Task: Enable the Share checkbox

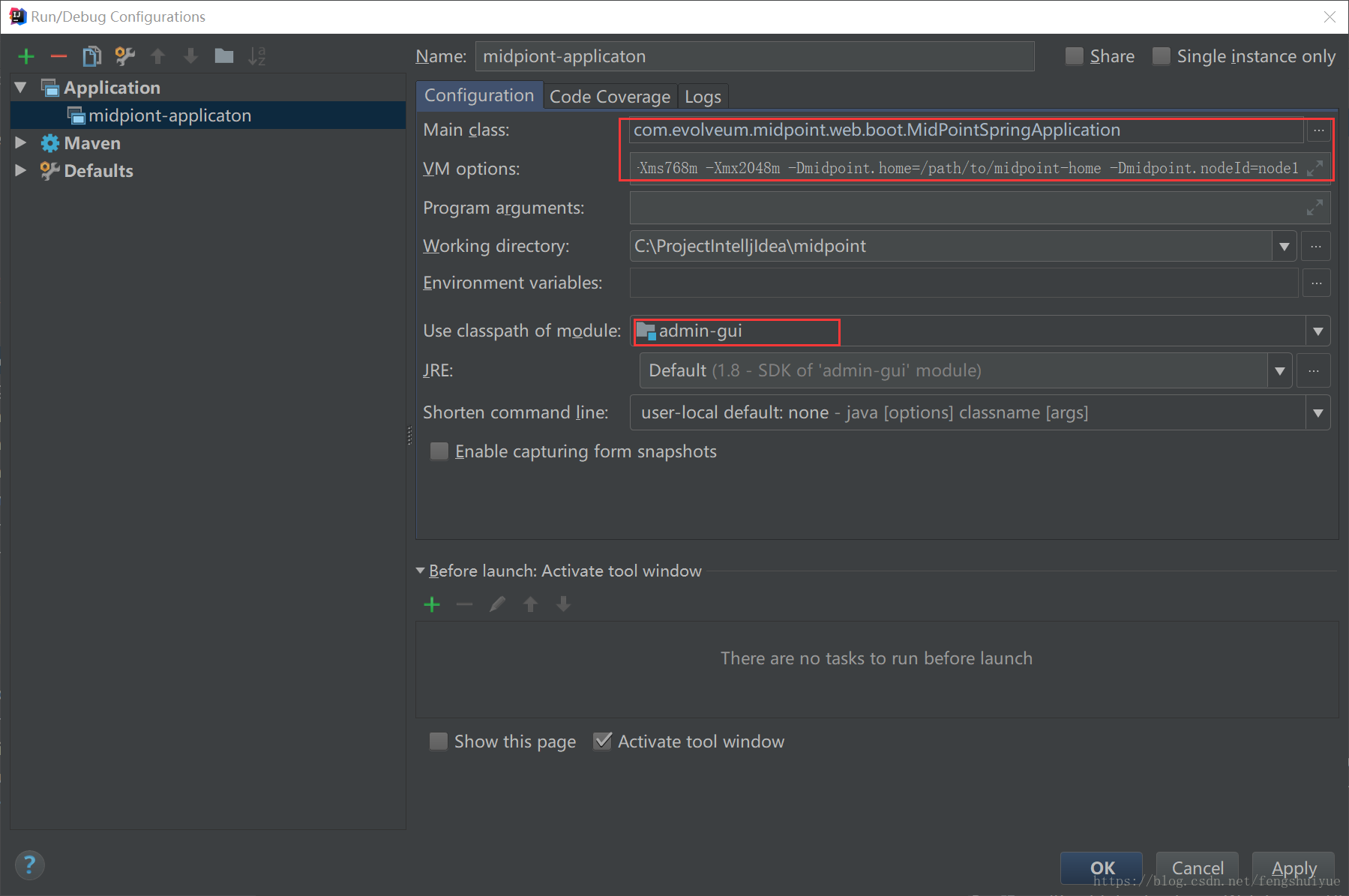Action: (x=1075, y=56)
